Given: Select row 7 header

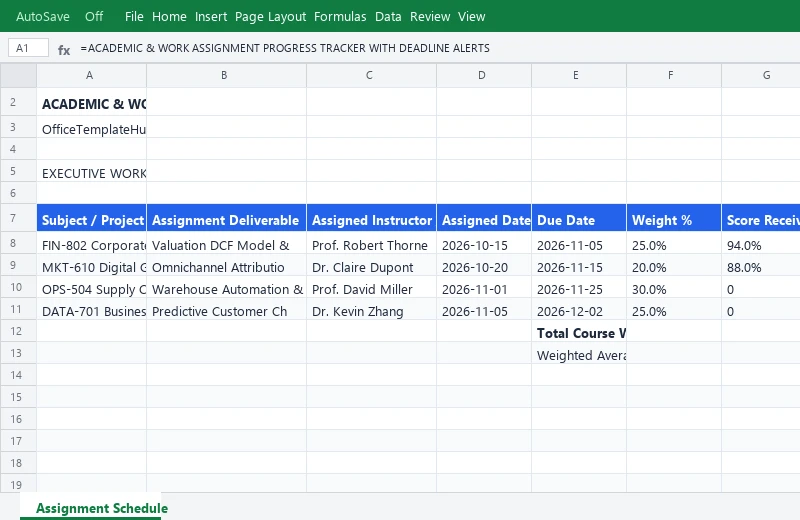Looking at the screenshot, I should pyautogui.click(x=18, y=218).
